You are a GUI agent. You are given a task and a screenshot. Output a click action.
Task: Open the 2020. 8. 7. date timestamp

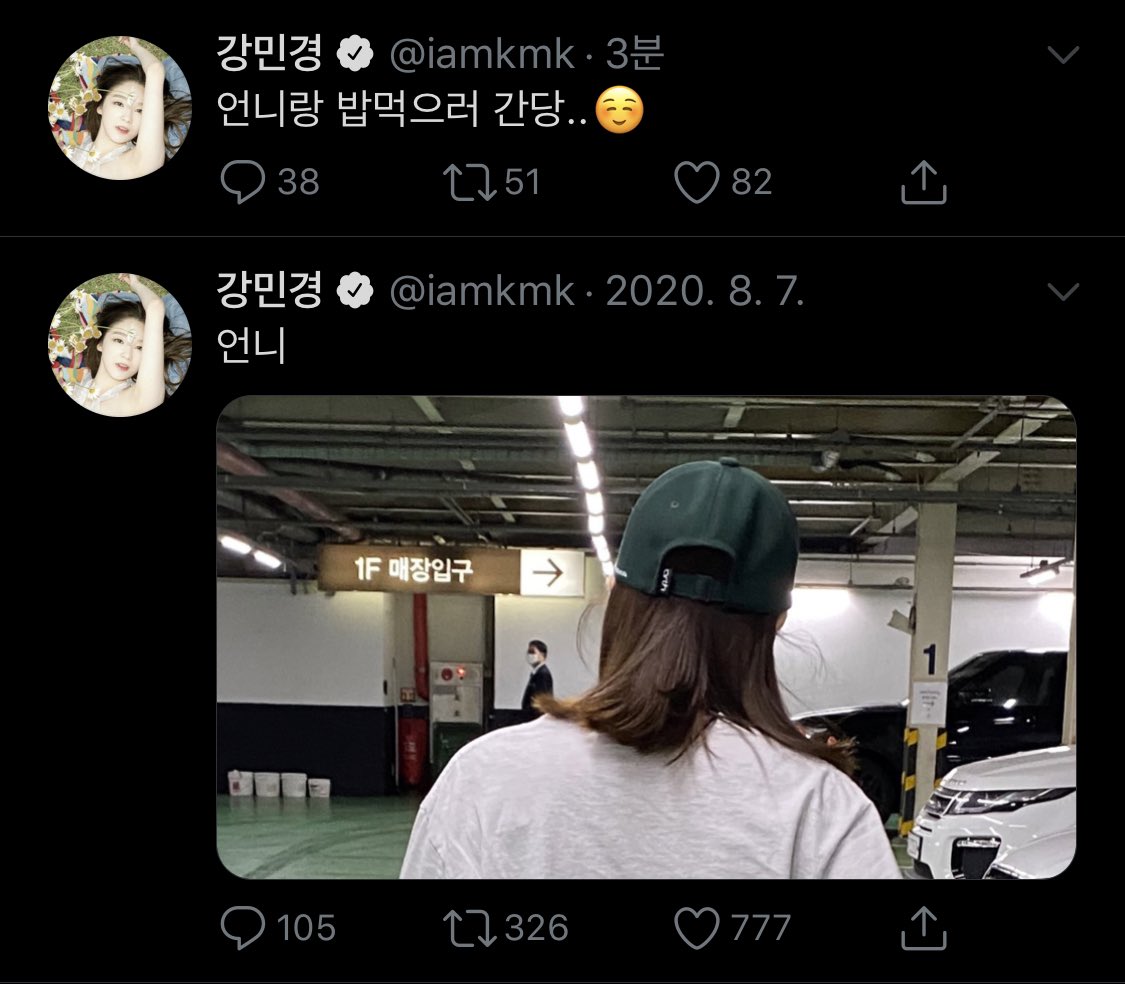click(x=705, y=292)
